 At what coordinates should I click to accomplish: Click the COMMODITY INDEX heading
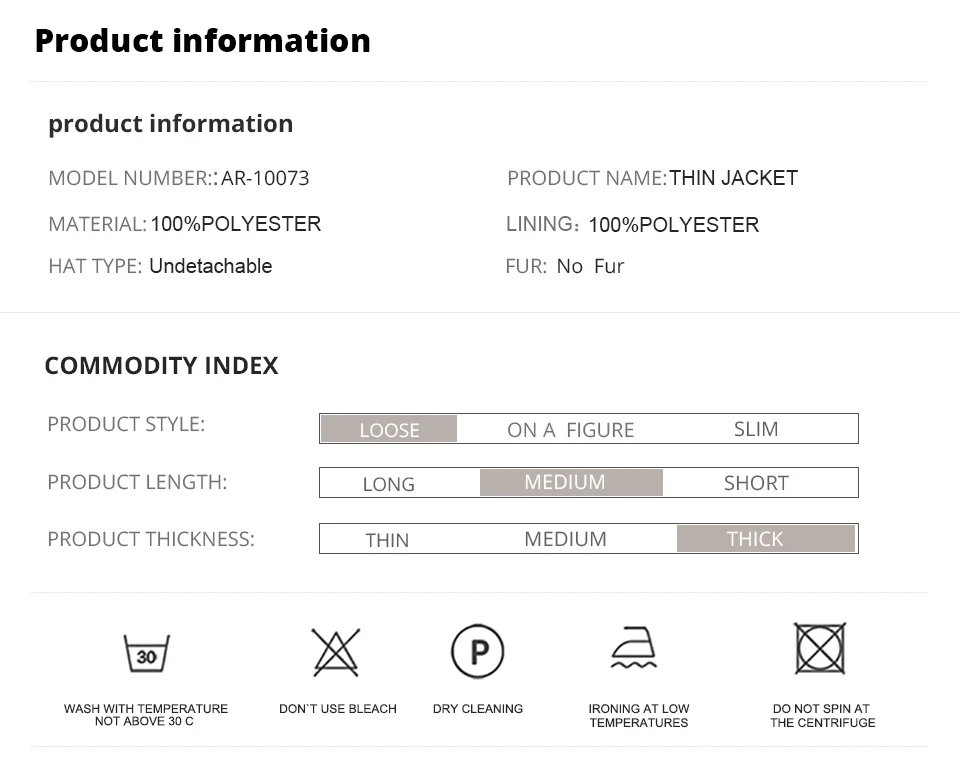tap(162, 366)
